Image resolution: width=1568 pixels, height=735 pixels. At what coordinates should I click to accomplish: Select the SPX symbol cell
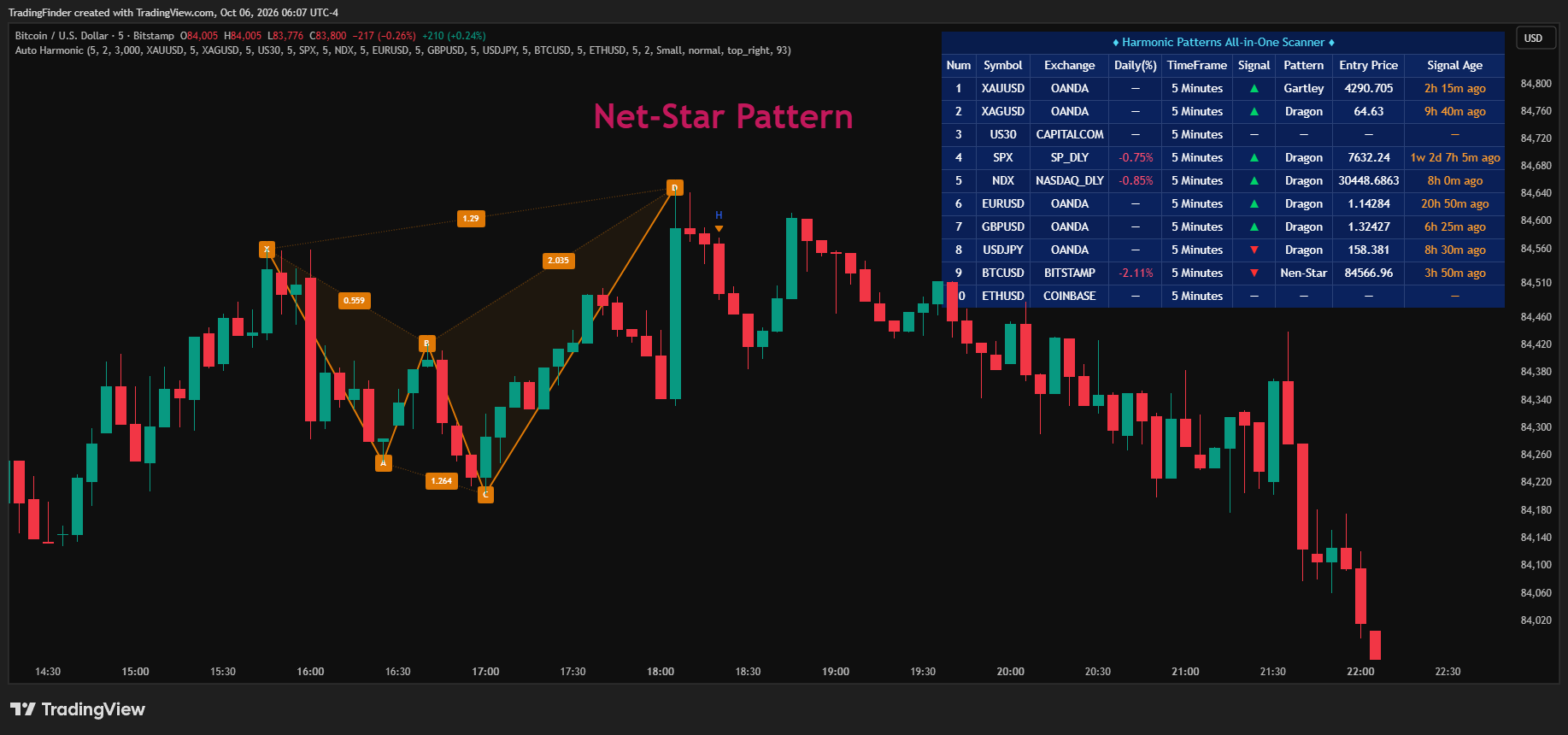coord(1002,158)
